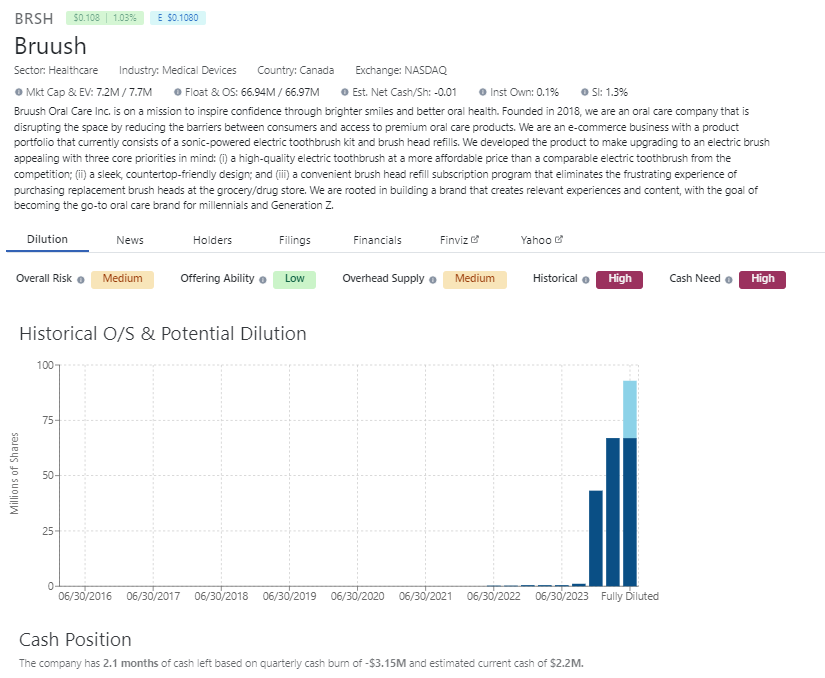Screen dimensions: 825x678
Task: Open the Holders tab
Action: point(212,240)
